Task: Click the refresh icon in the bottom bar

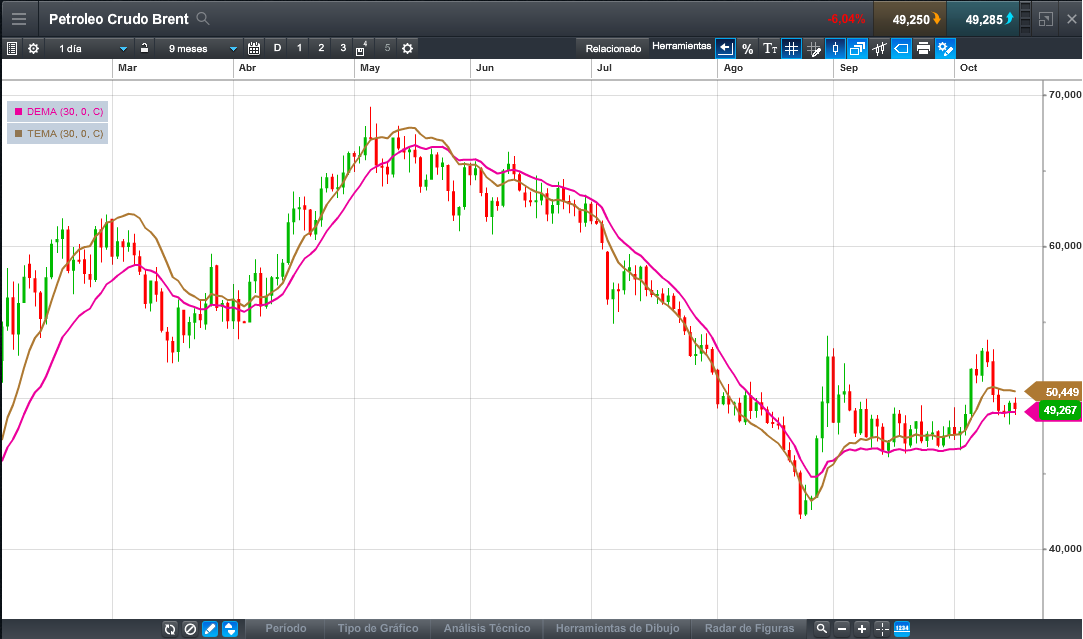Action: (x=170, y=629)
